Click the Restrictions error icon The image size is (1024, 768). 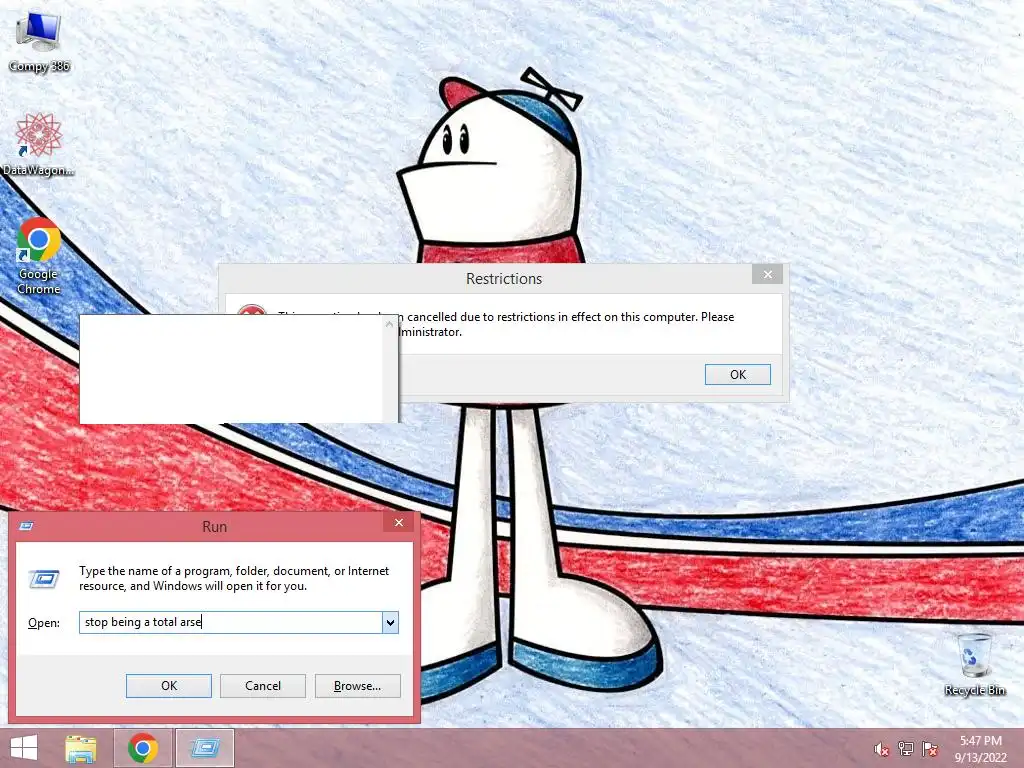point(251,310)
